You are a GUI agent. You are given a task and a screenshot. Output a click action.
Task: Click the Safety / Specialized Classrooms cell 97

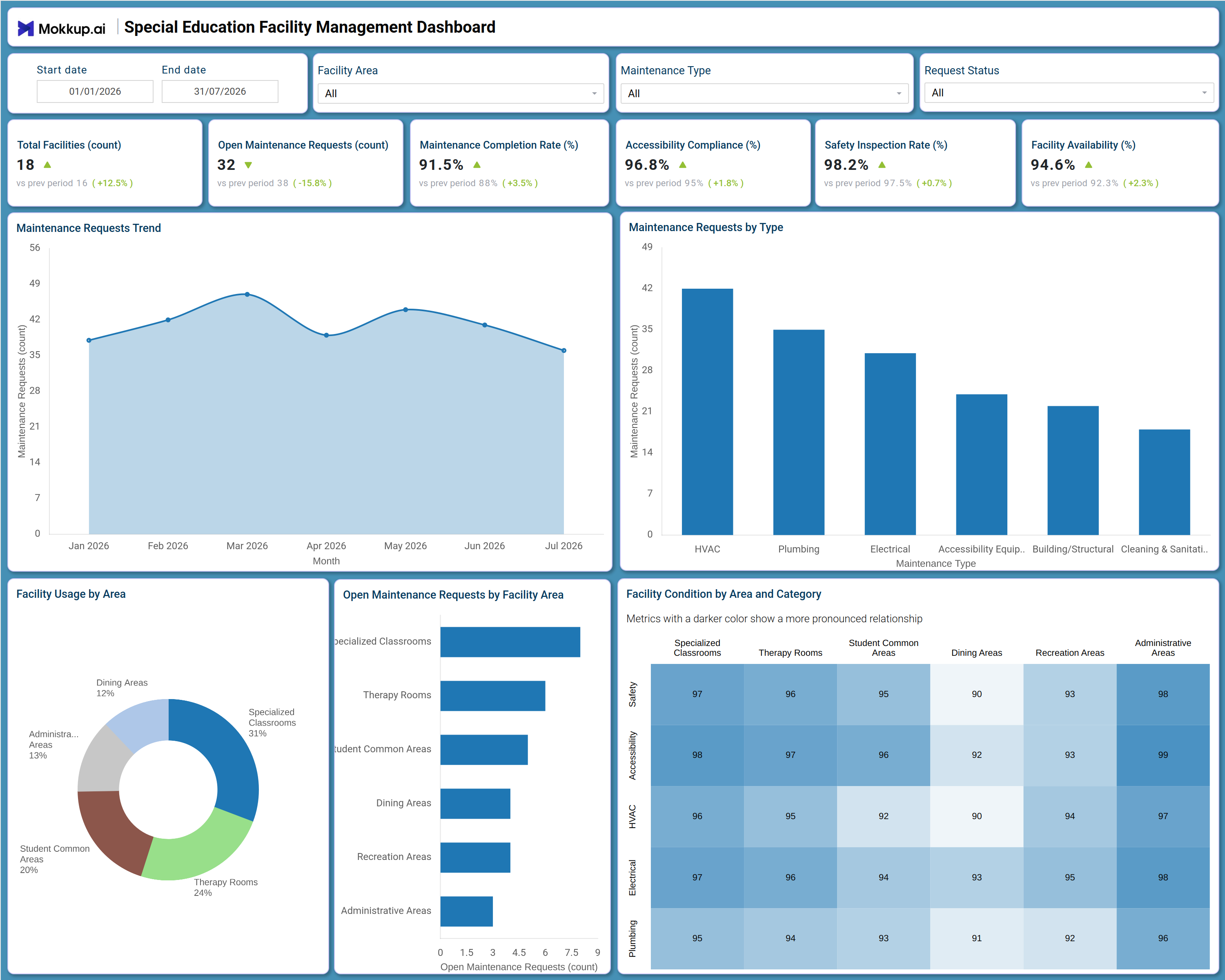(x=697, y=694)
